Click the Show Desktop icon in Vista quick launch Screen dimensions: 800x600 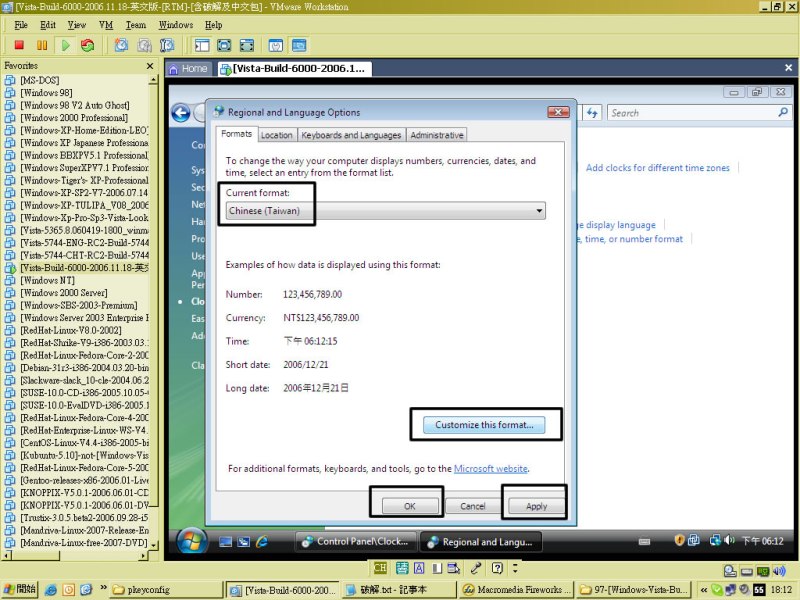pos(225,542)
